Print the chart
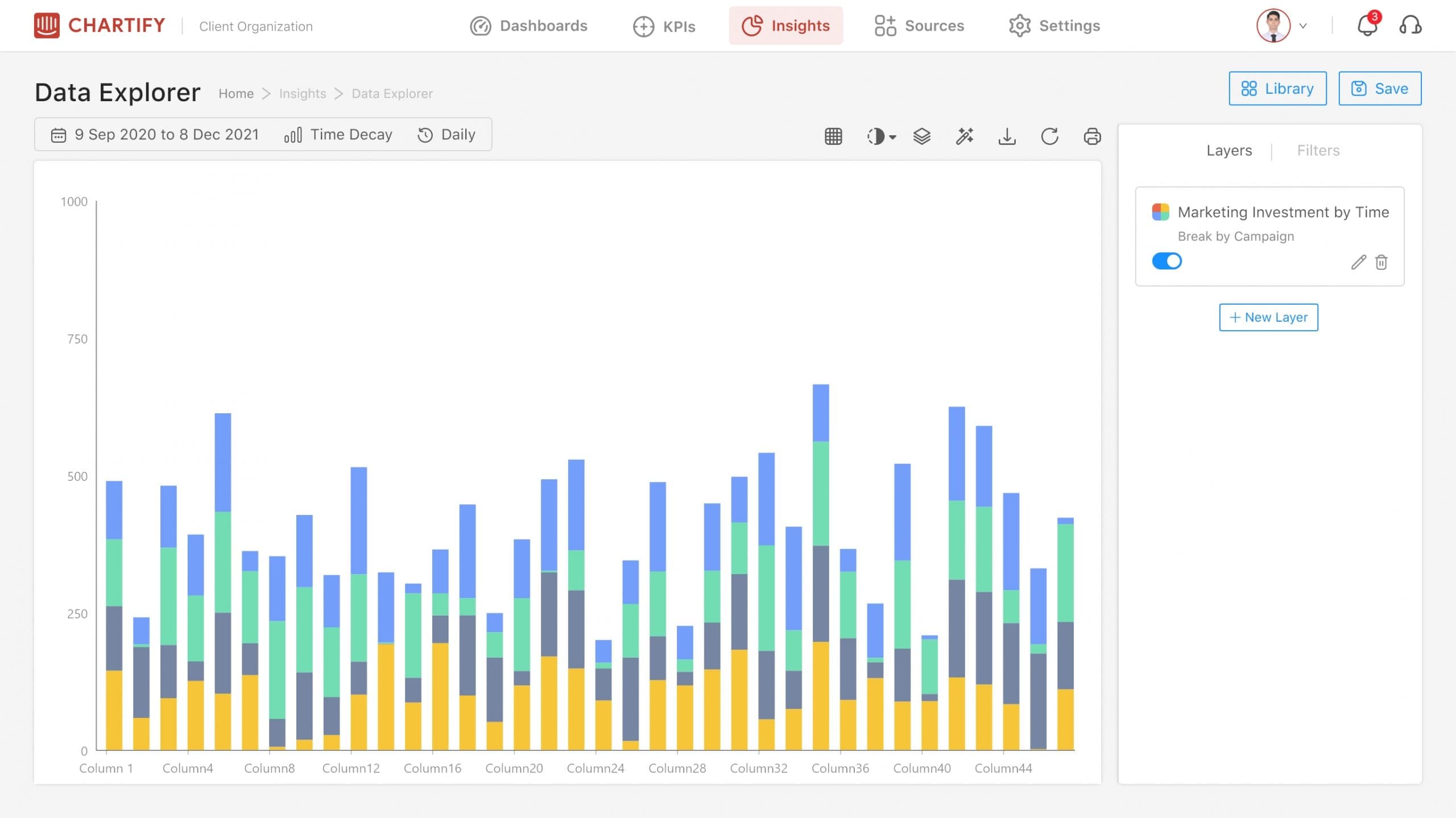The height and width of the screenshot is (818, 1456). coord(1092,136)
